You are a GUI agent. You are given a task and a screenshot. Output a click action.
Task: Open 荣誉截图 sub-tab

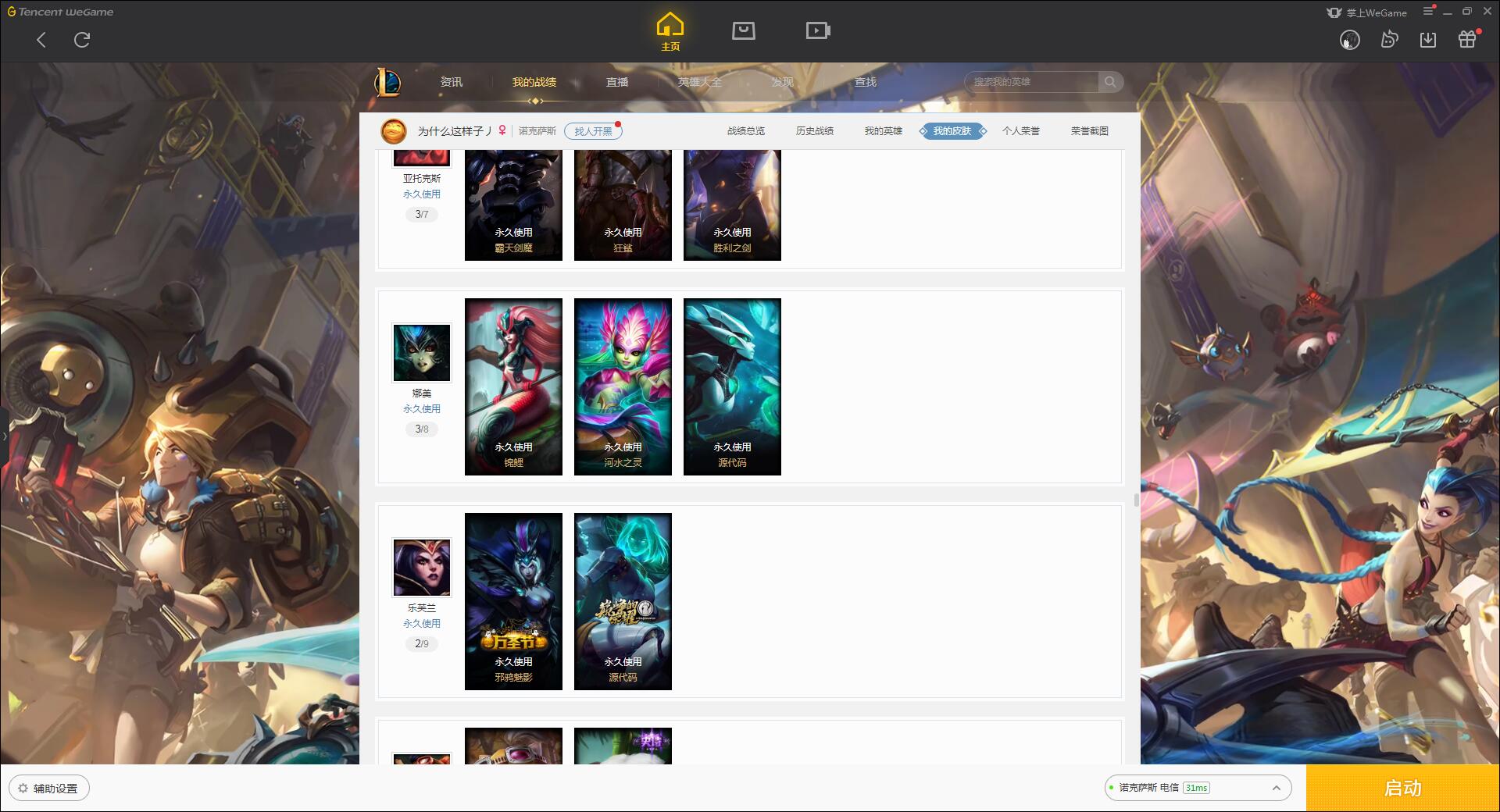point(1090,131)
